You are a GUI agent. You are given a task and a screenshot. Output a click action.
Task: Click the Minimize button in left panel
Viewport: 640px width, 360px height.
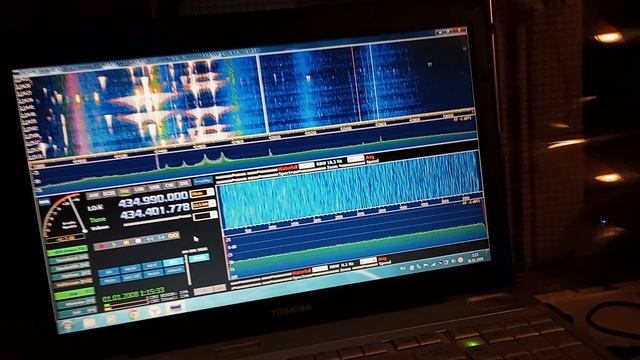(77, 303)
